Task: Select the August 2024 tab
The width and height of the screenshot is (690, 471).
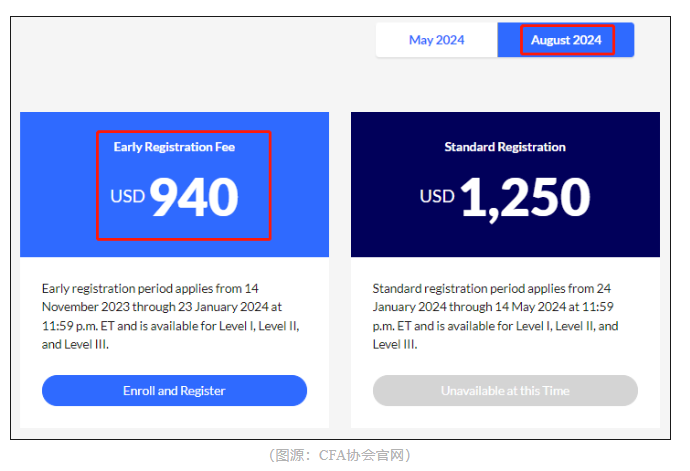Action: coord(566,40)
